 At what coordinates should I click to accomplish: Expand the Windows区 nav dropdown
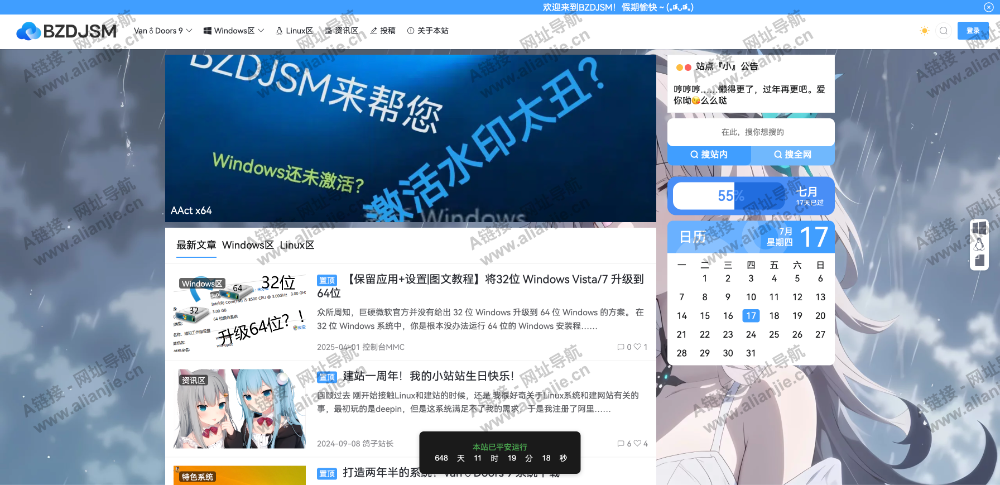(x=234, y=31)
